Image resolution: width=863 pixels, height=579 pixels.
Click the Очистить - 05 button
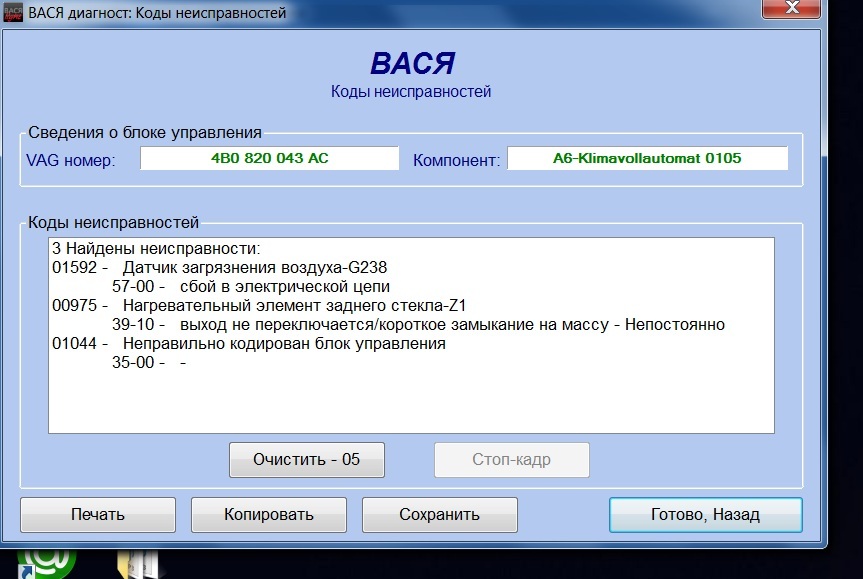click(307, 460)
